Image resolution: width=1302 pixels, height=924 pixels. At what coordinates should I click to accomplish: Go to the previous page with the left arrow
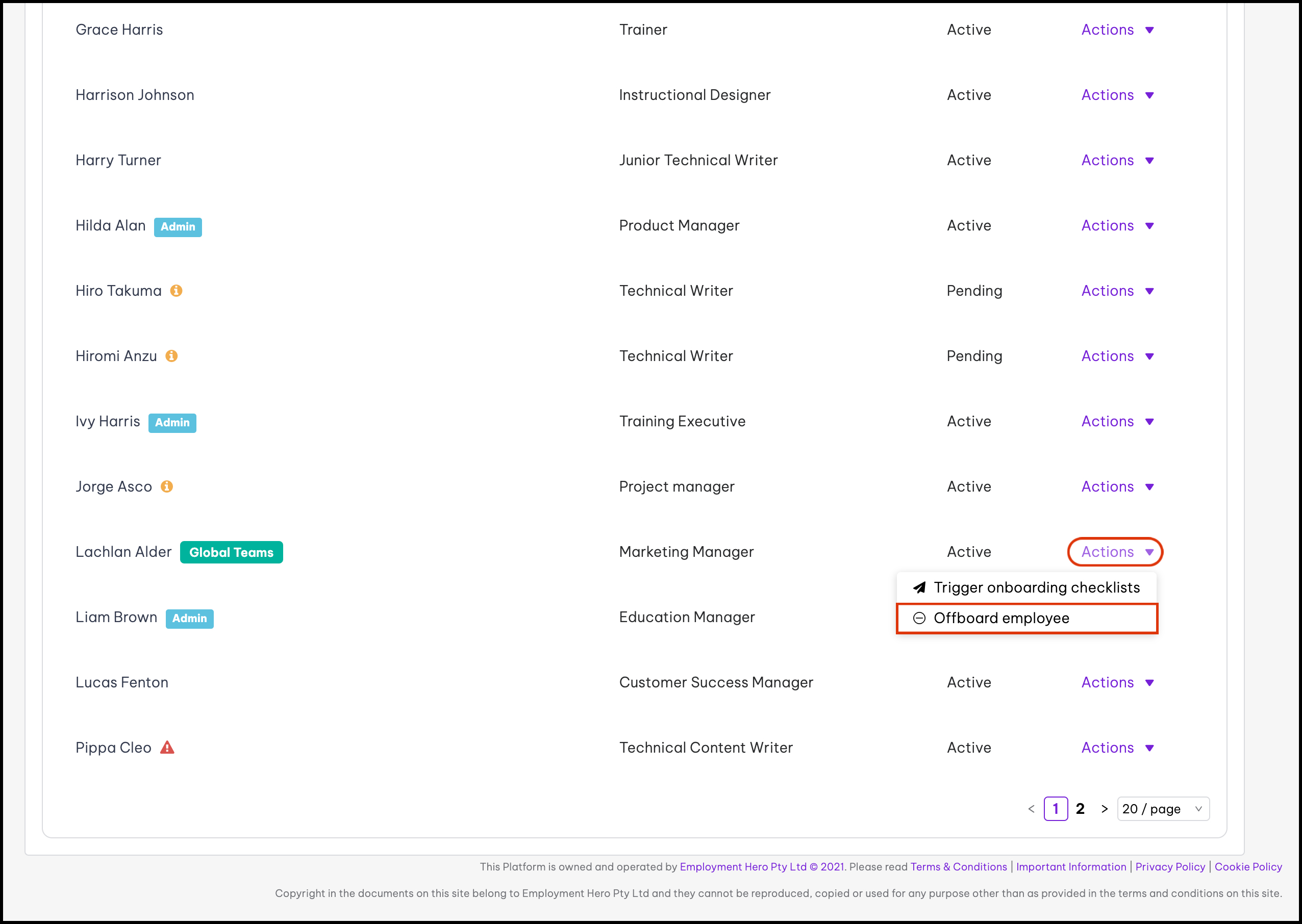(1032, 809)
